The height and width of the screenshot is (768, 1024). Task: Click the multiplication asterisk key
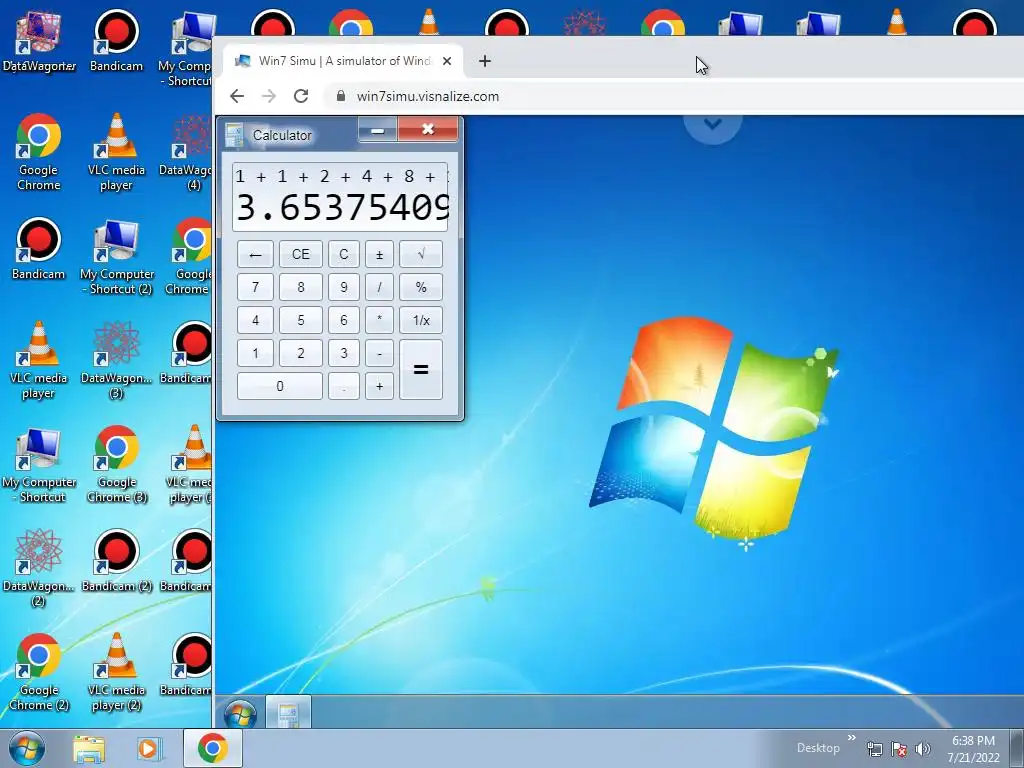coord(379,320)
